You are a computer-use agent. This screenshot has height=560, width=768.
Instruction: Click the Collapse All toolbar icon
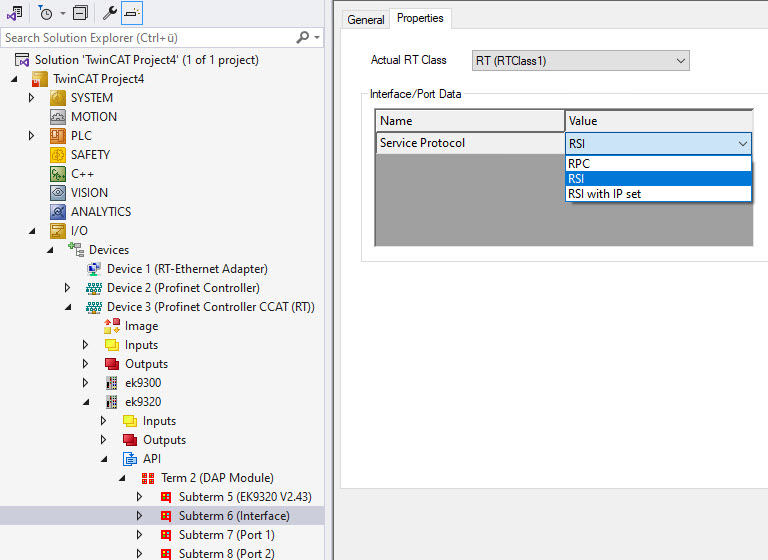pyautogui.click(x=80, y=13)
